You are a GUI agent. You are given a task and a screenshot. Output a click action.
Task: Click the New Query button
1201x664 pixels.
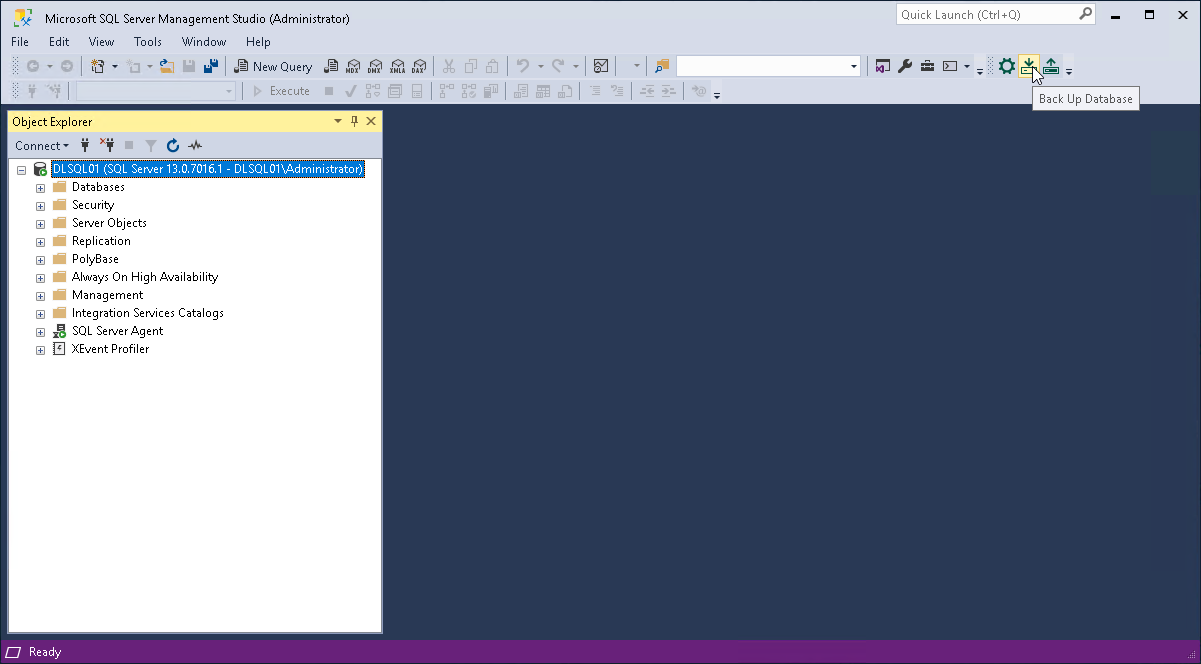pyautogui.click(x=273, y=66)
